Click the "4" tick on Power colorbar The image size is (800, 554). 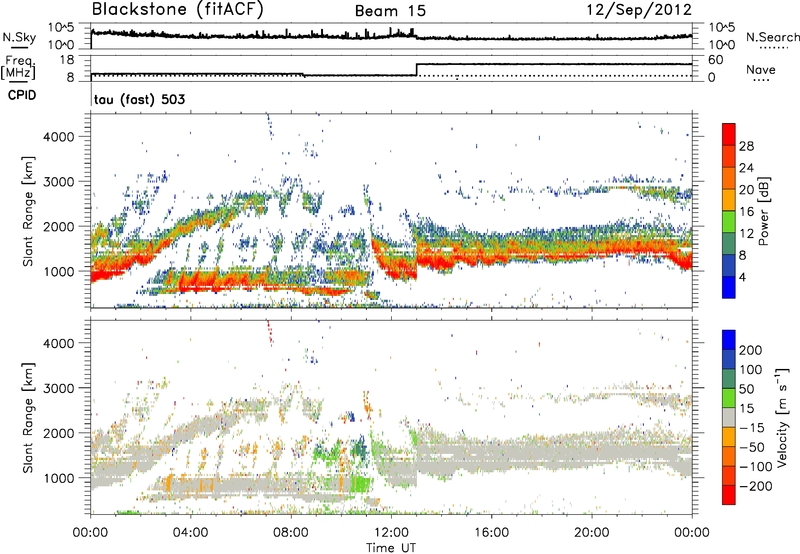(742, 278)
